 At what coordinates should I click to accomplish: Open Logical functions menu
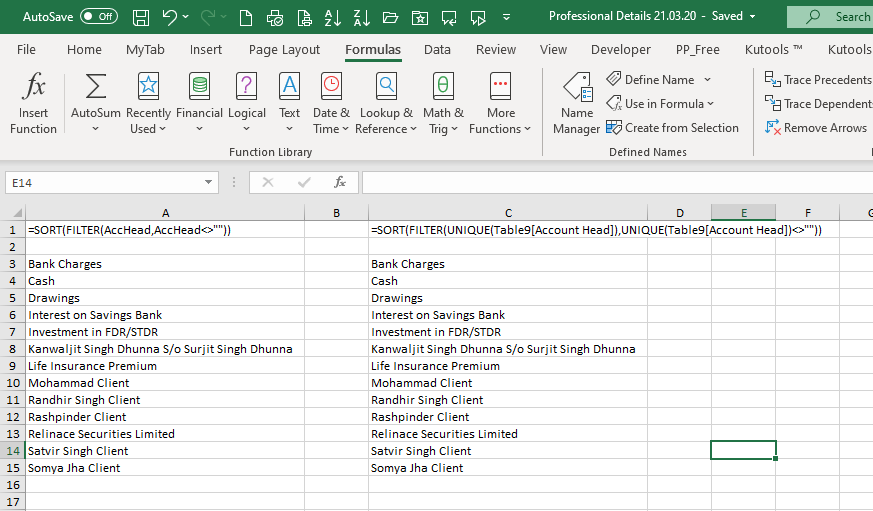point(247,103)
